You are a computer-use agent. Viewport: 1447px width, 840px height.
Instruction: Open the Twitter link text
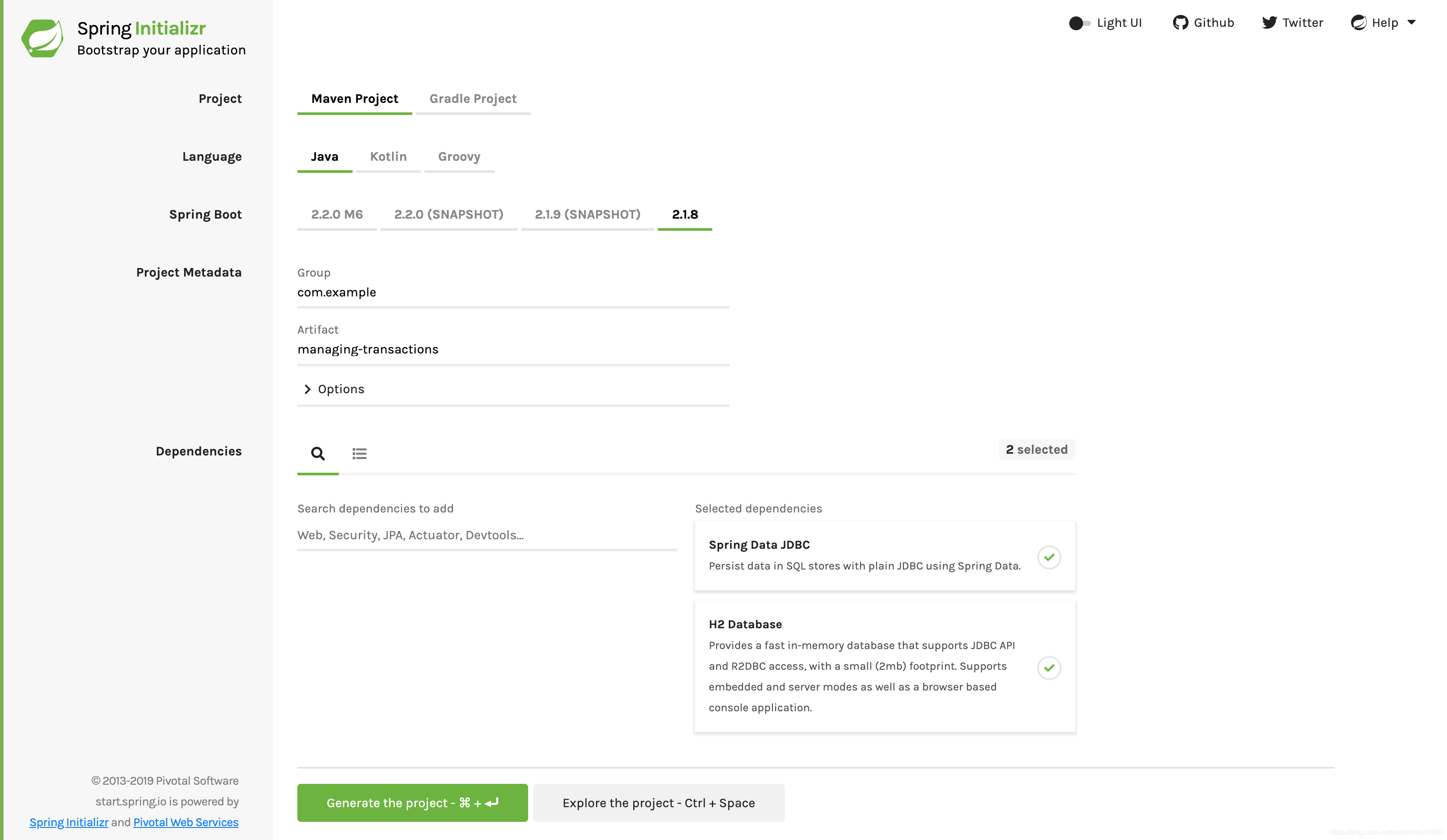(1302, 22)
